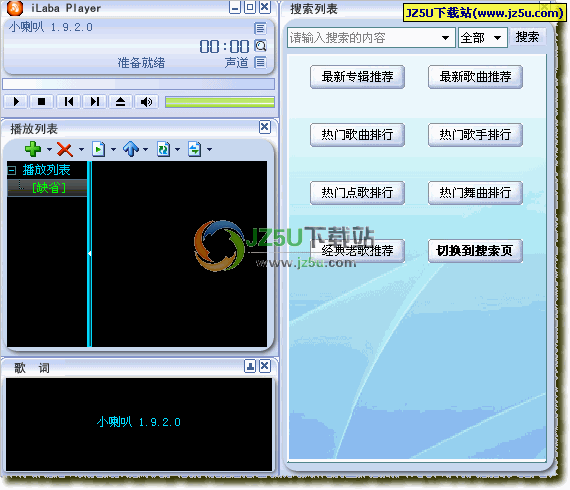Skip to the previous track
This screenshot has height=490, width=570.
tap(68, 102)
